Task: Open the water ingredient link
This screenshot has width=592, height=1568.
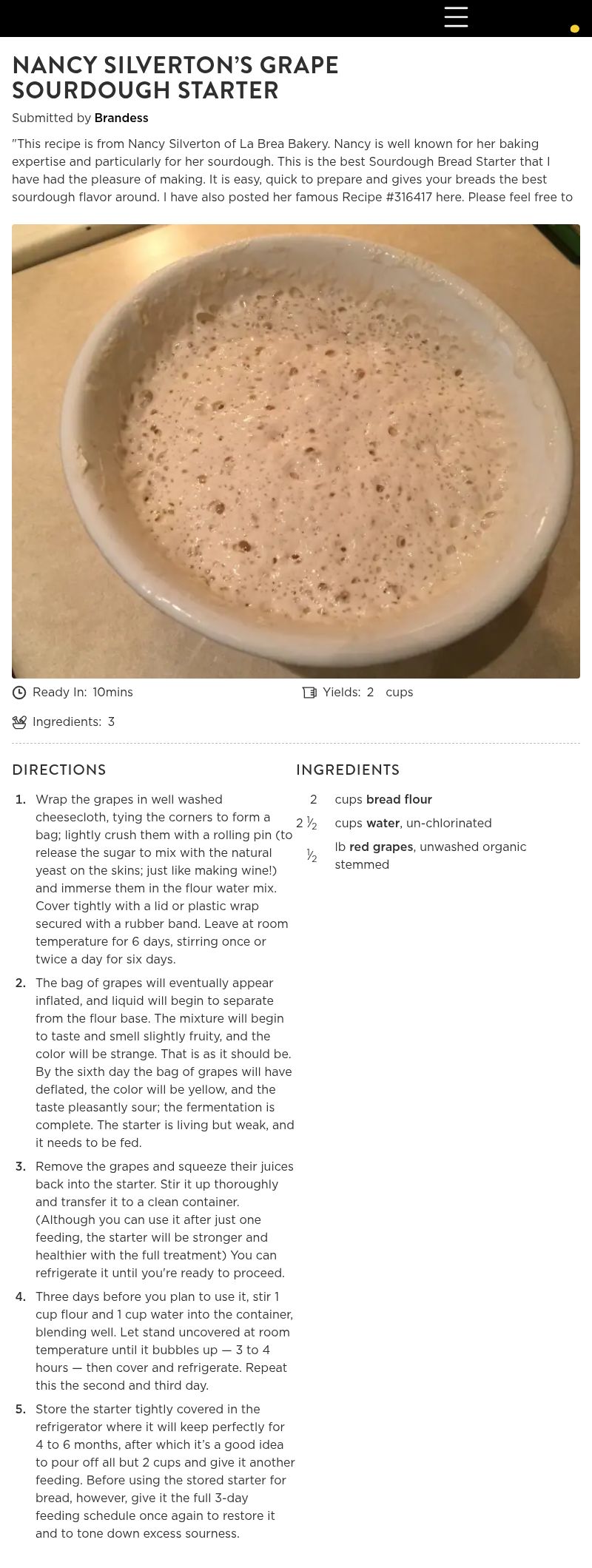Action: 383,823
